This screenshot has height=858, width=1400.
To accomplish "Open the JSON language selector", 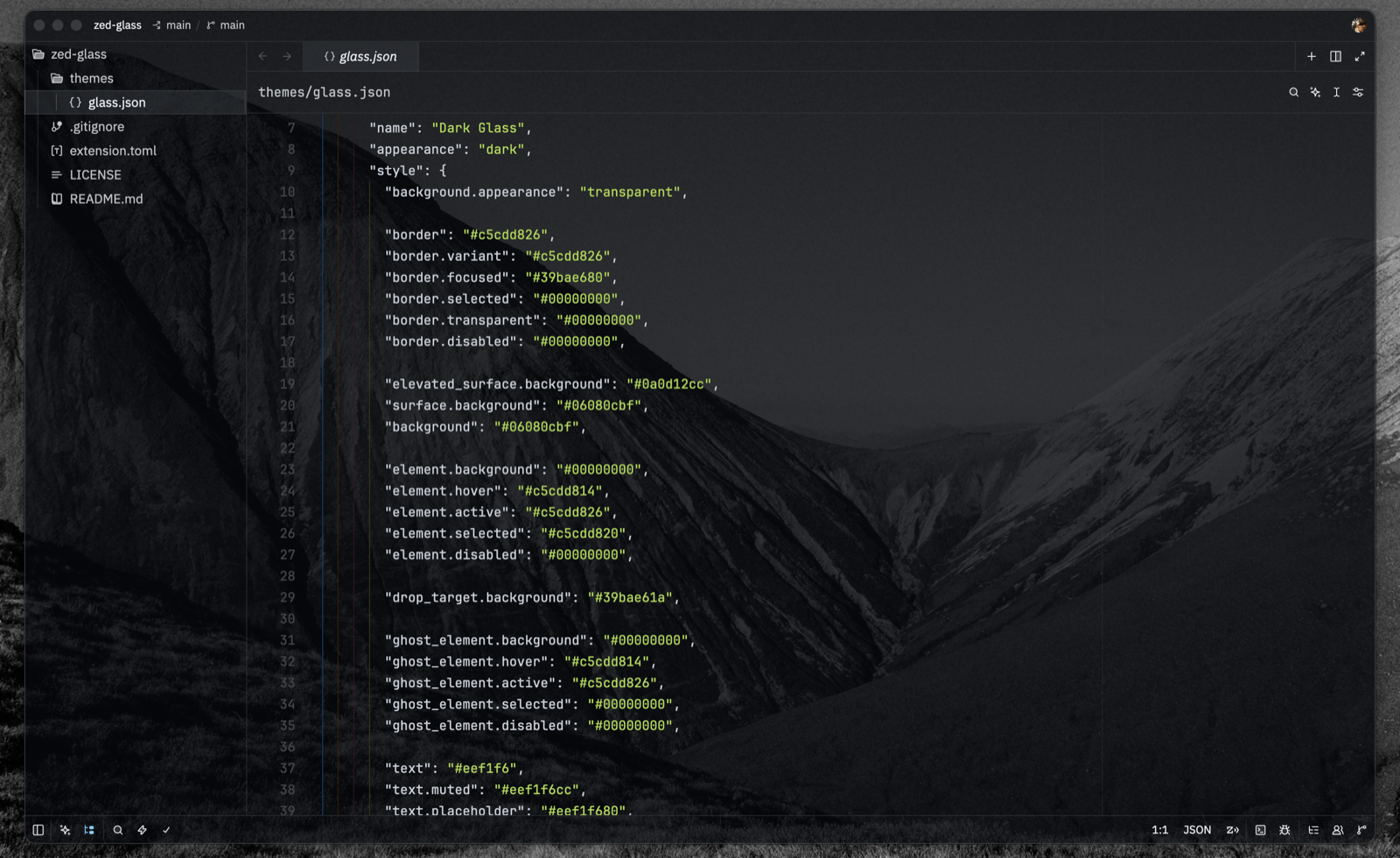I will [x=1197, y=830].
